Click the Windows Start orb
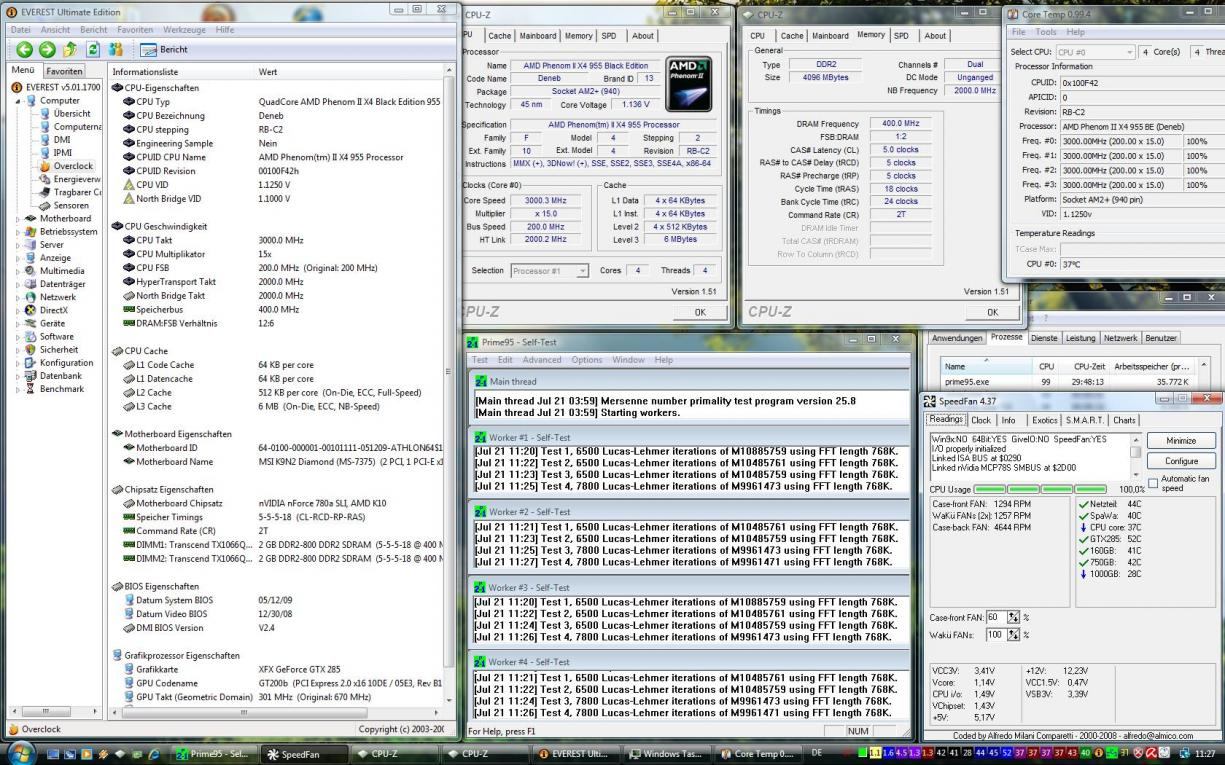The height and width of the screenshot is (765, 1225). [22, 753]
